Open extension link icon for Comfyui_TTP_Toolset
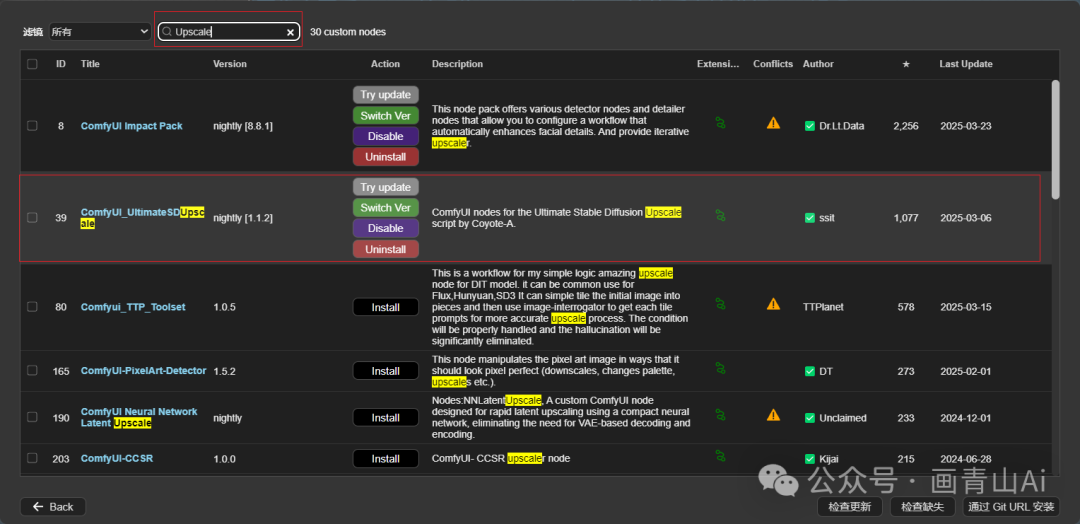Screen dimensions: 1080x524 click(x=720, y=304)
